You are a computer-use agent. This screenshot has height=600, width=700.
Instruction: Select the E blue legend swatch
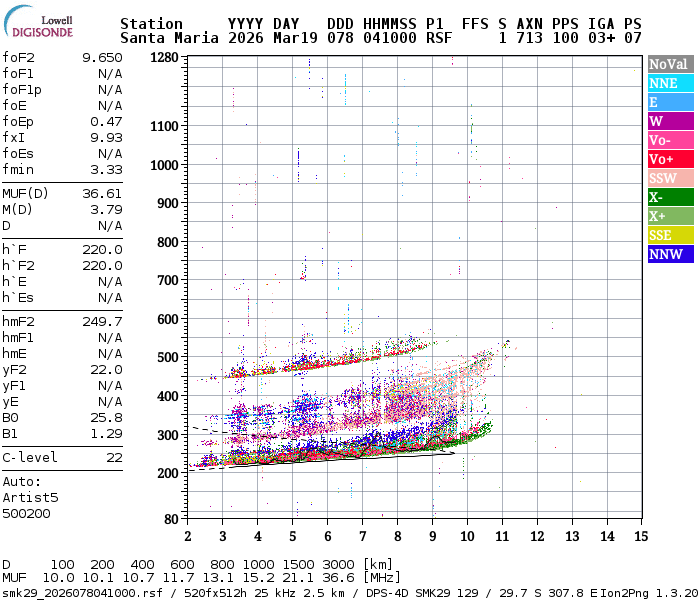coord(671,102)
